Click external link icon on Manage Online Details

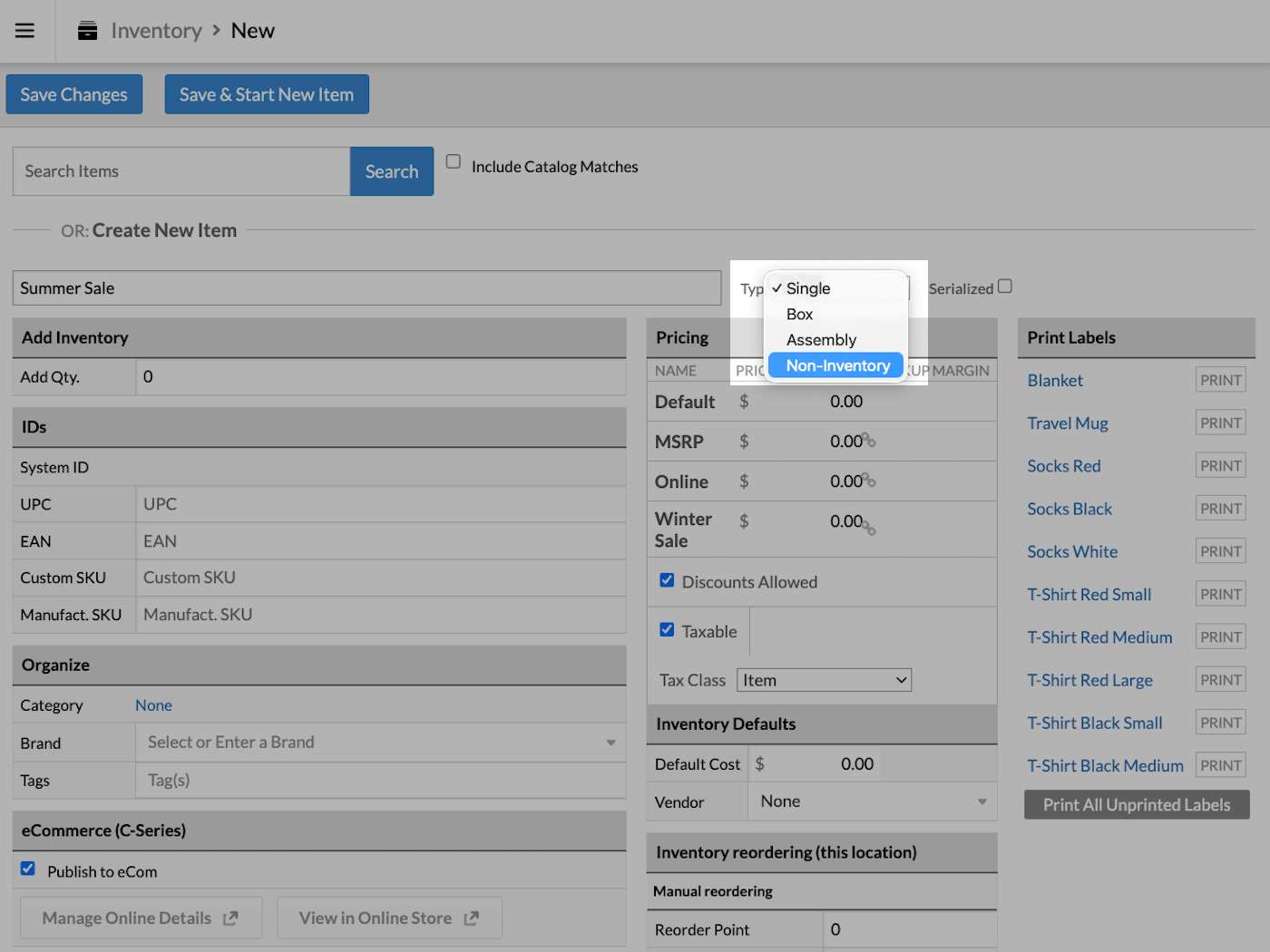click(x=230, y=918)
